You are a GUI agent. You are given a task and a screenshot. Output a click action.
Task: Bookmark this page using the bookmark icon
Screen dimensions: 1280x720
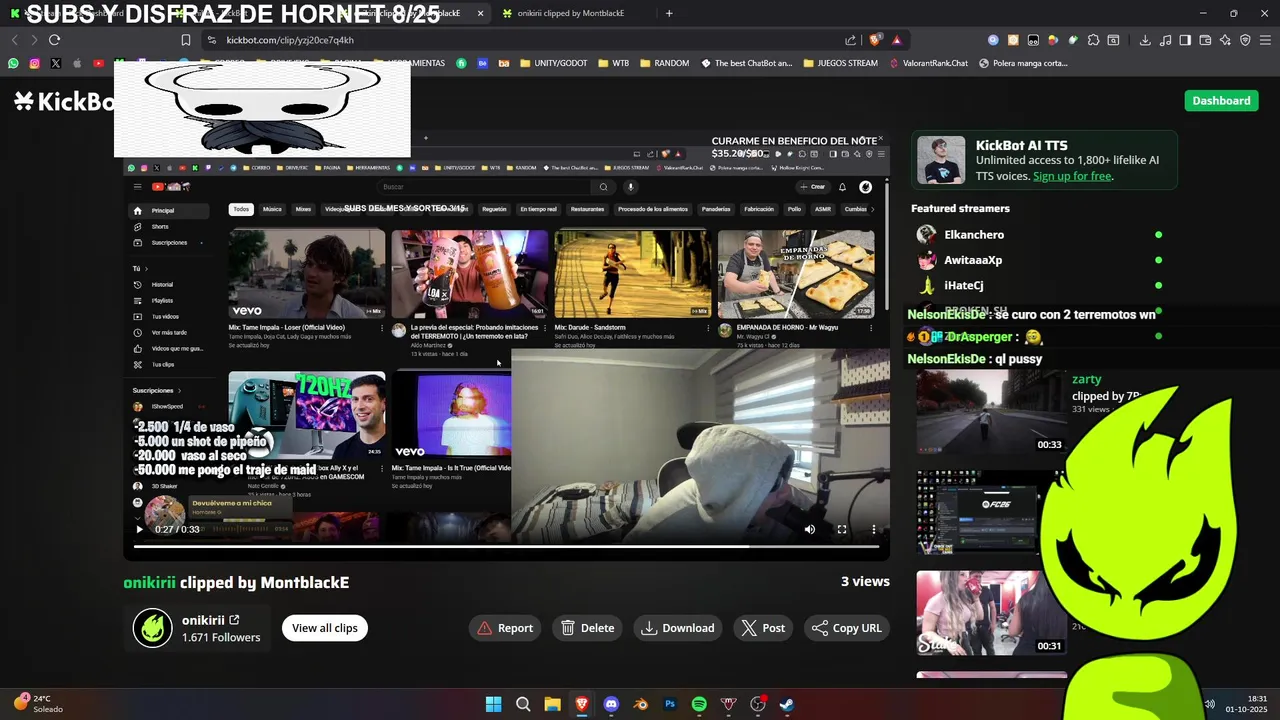point(185,40)
